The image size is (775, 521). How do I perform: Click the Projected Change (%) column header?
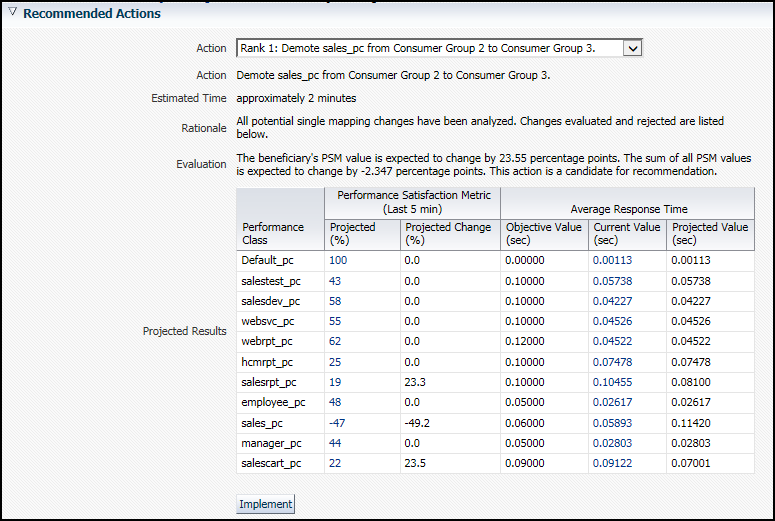[x=448, y=233]
